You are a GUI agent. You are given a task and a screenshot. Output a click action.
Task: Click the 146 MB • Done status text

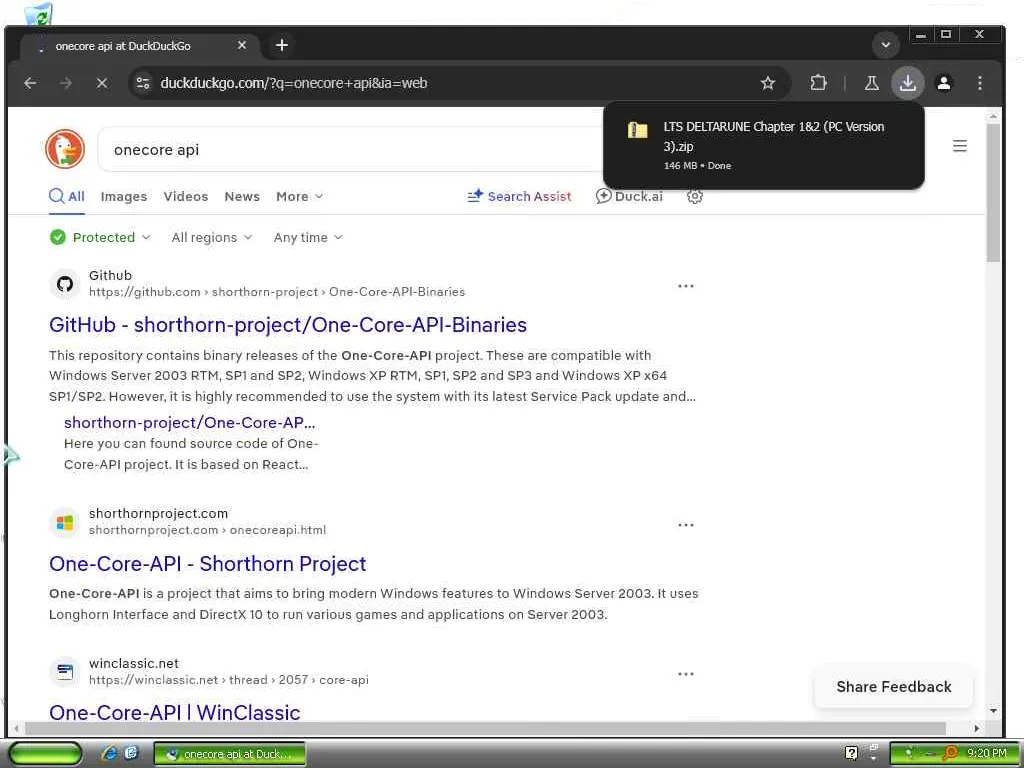[x=697, y=166]
